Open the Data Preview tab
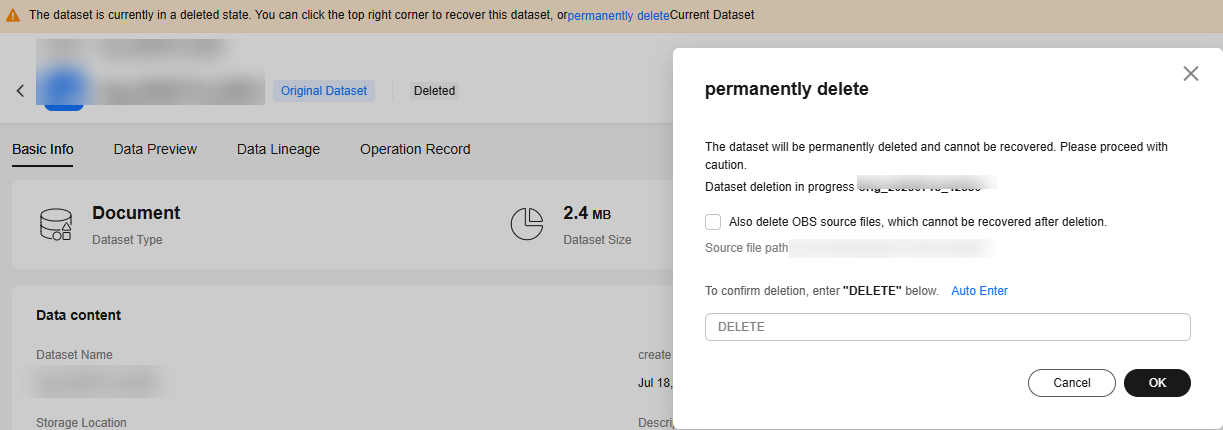The image size is (1223, 430). [x=155, y=149]
